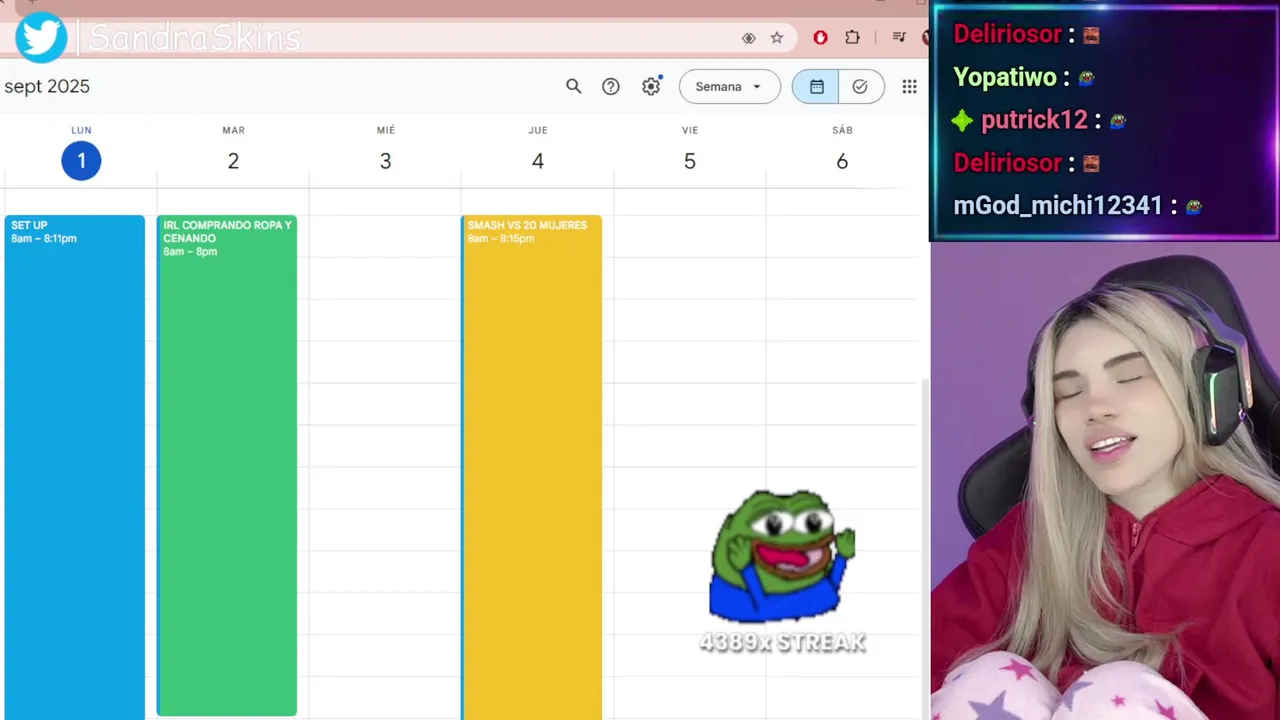
Task: Click the sept 2025 month label
Action: click(x=47, y=86)
